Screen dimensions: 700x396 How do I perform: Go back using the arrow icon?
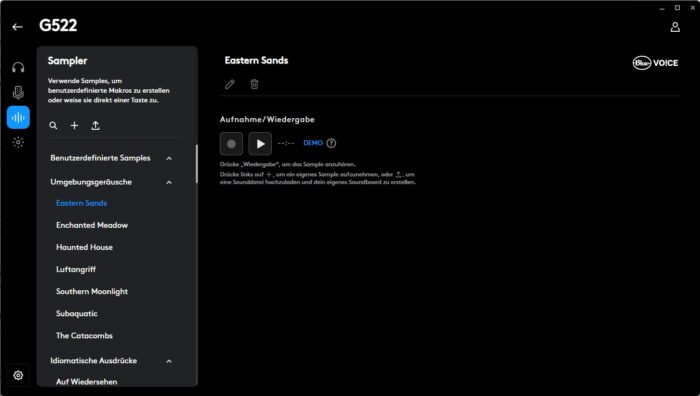tap(17, 27)
